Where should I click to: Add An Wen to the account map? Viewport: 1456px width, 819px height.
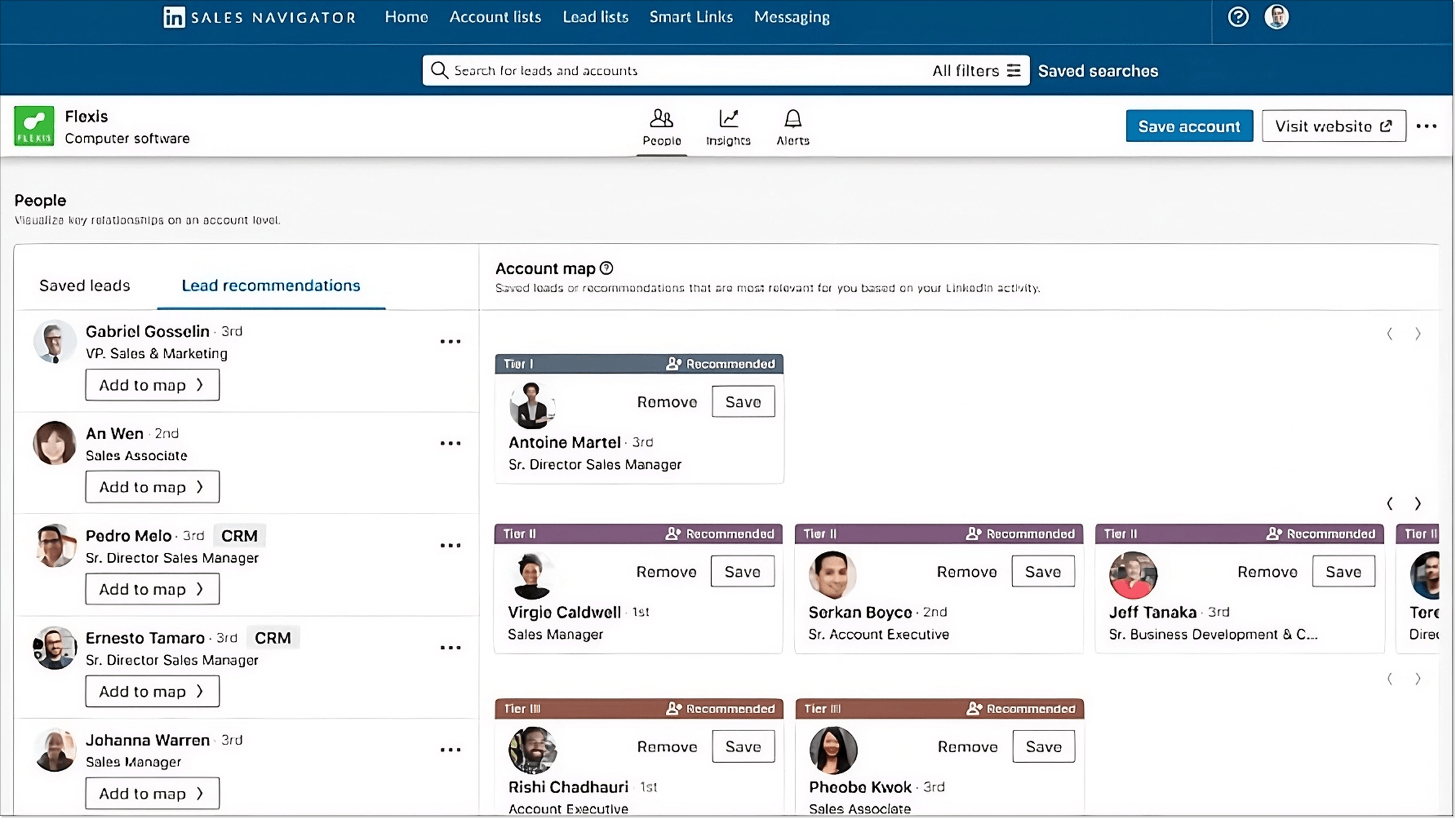click(x=151, y=486)
